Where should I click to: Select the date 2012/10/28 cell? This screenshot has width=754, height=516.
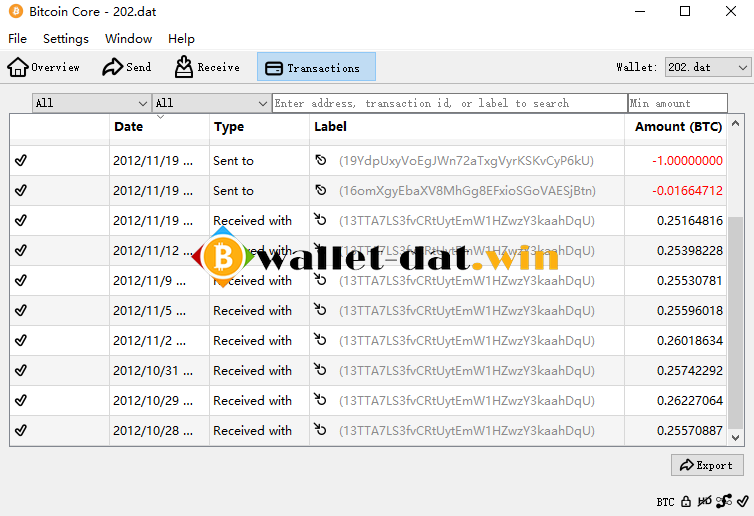159,430
